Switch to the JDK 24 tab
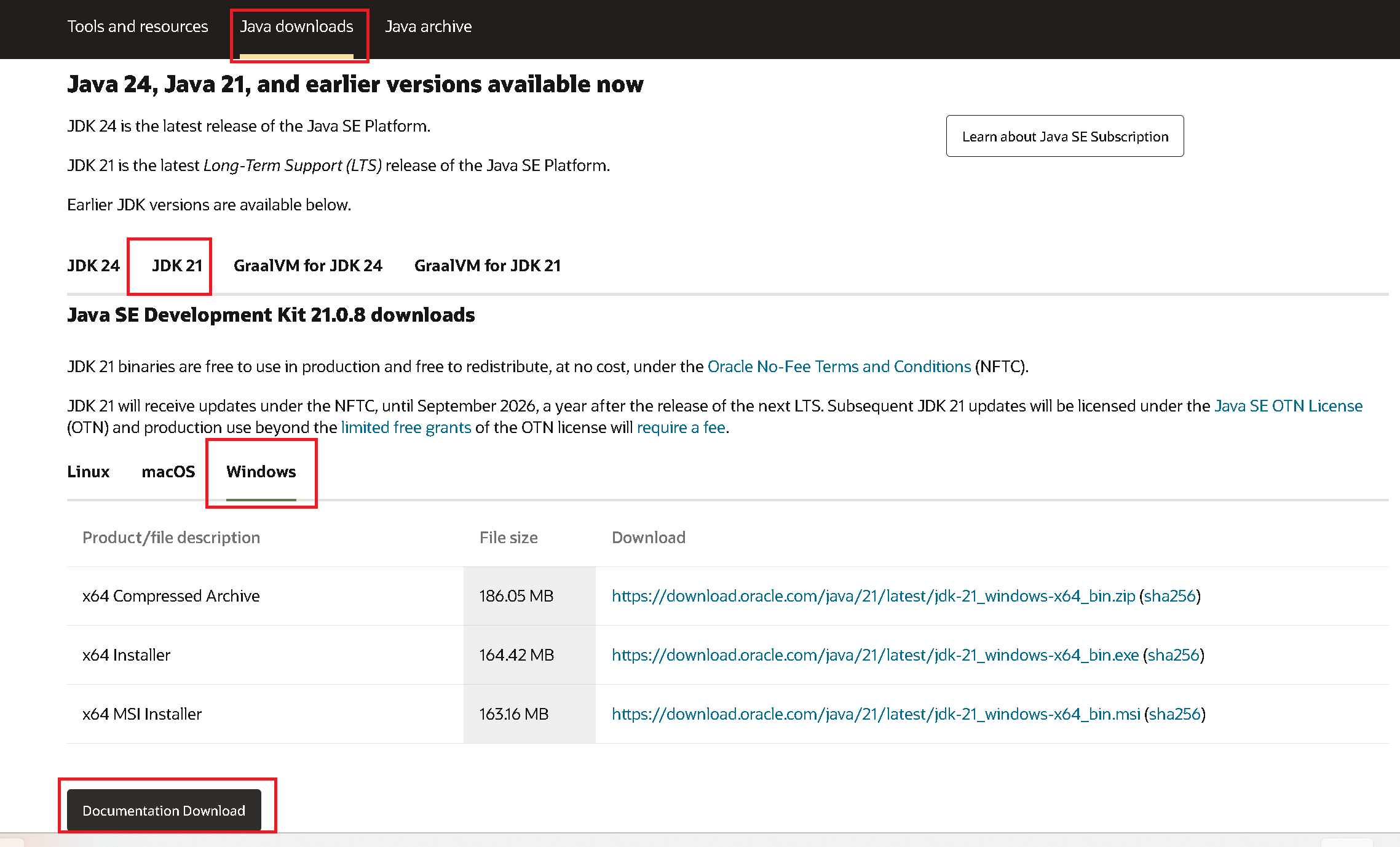The width and height of the screenshot is (1400, 847). (93, 266)
